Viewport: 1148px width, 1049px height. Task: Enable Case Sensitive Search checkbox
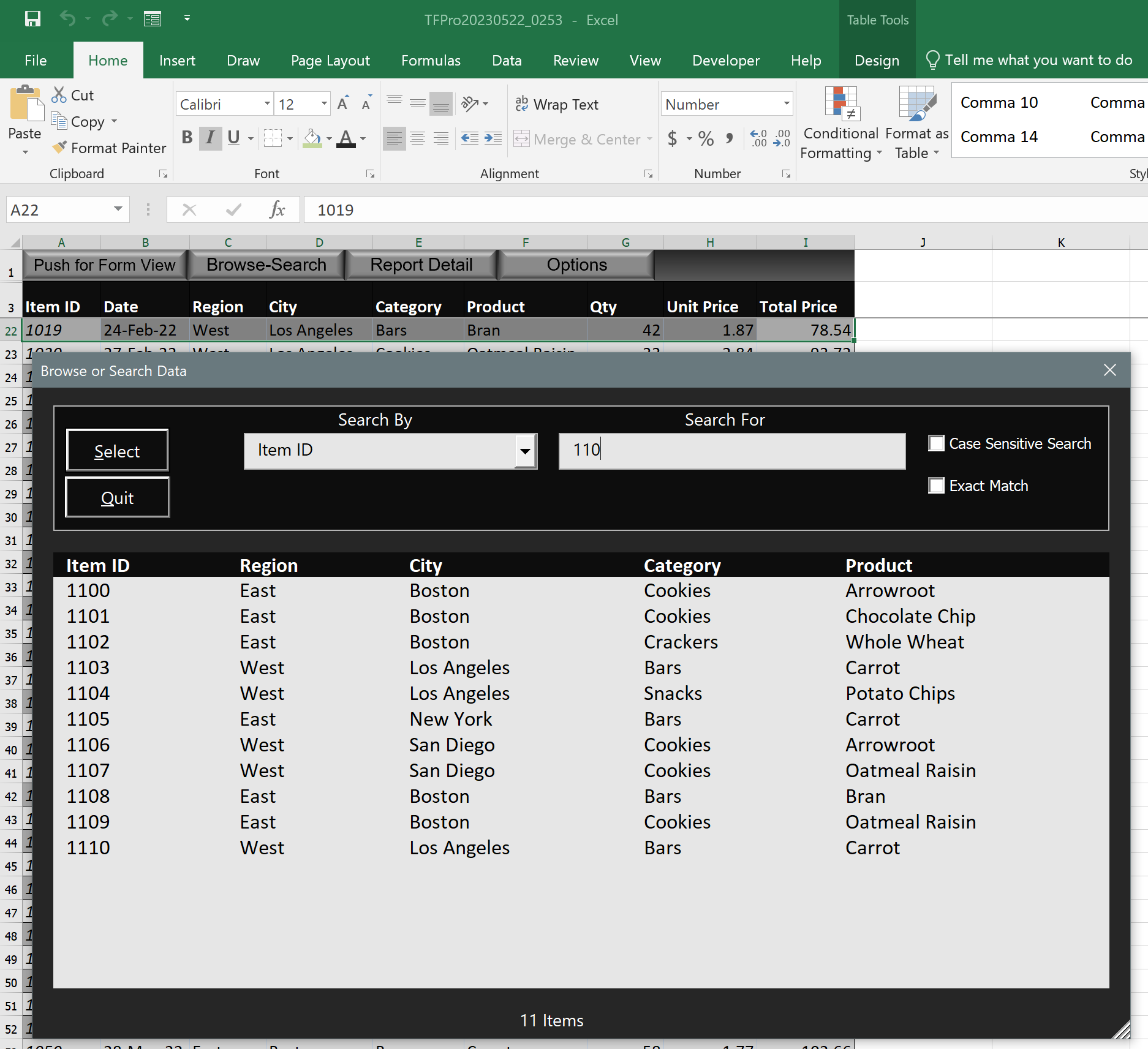(936, 443)
